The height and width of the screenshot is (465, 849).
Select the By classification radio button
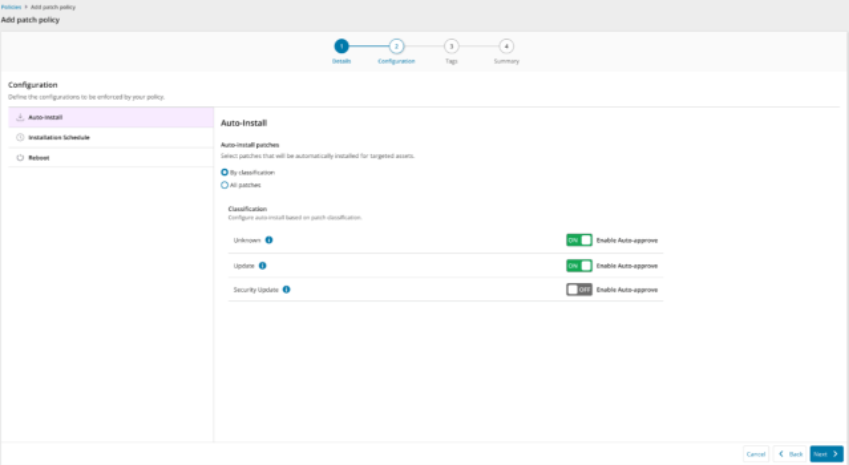click(225, 172)
